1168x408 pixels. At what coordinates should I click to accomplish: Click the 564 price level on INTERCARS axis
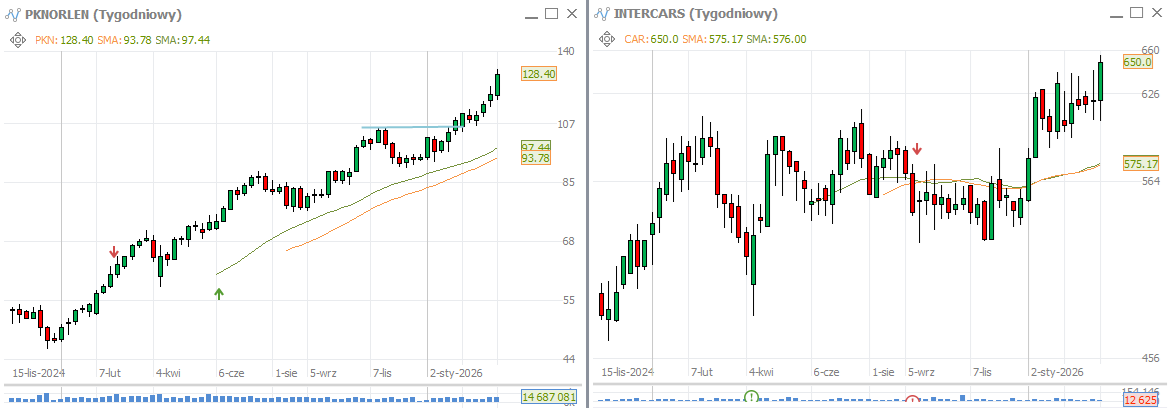[1151, 181]
